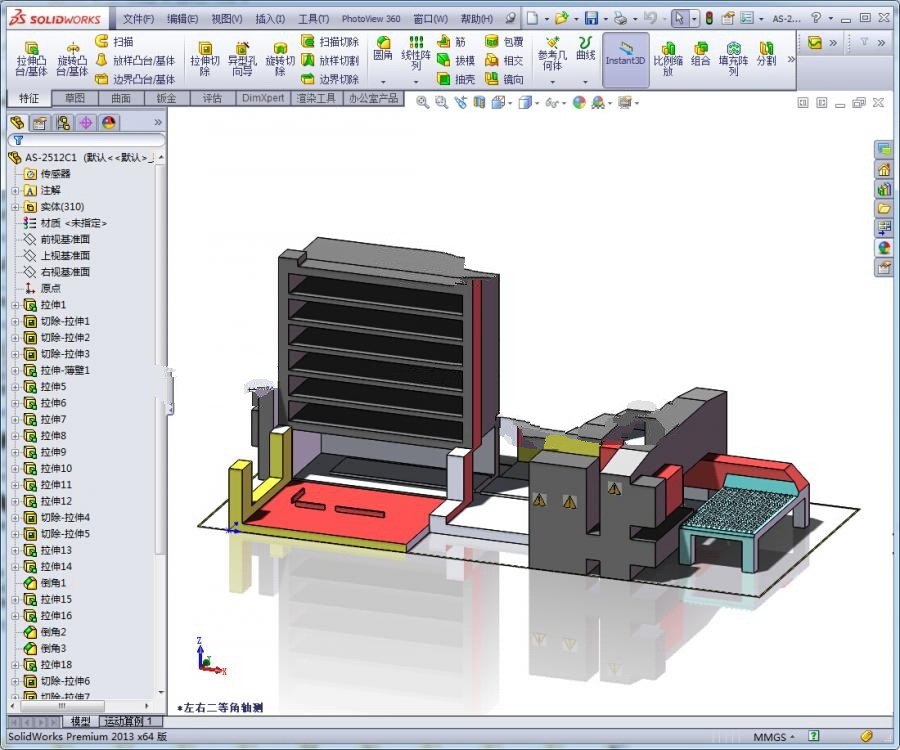Select 材质 <未指定> material item

point(65,223)
